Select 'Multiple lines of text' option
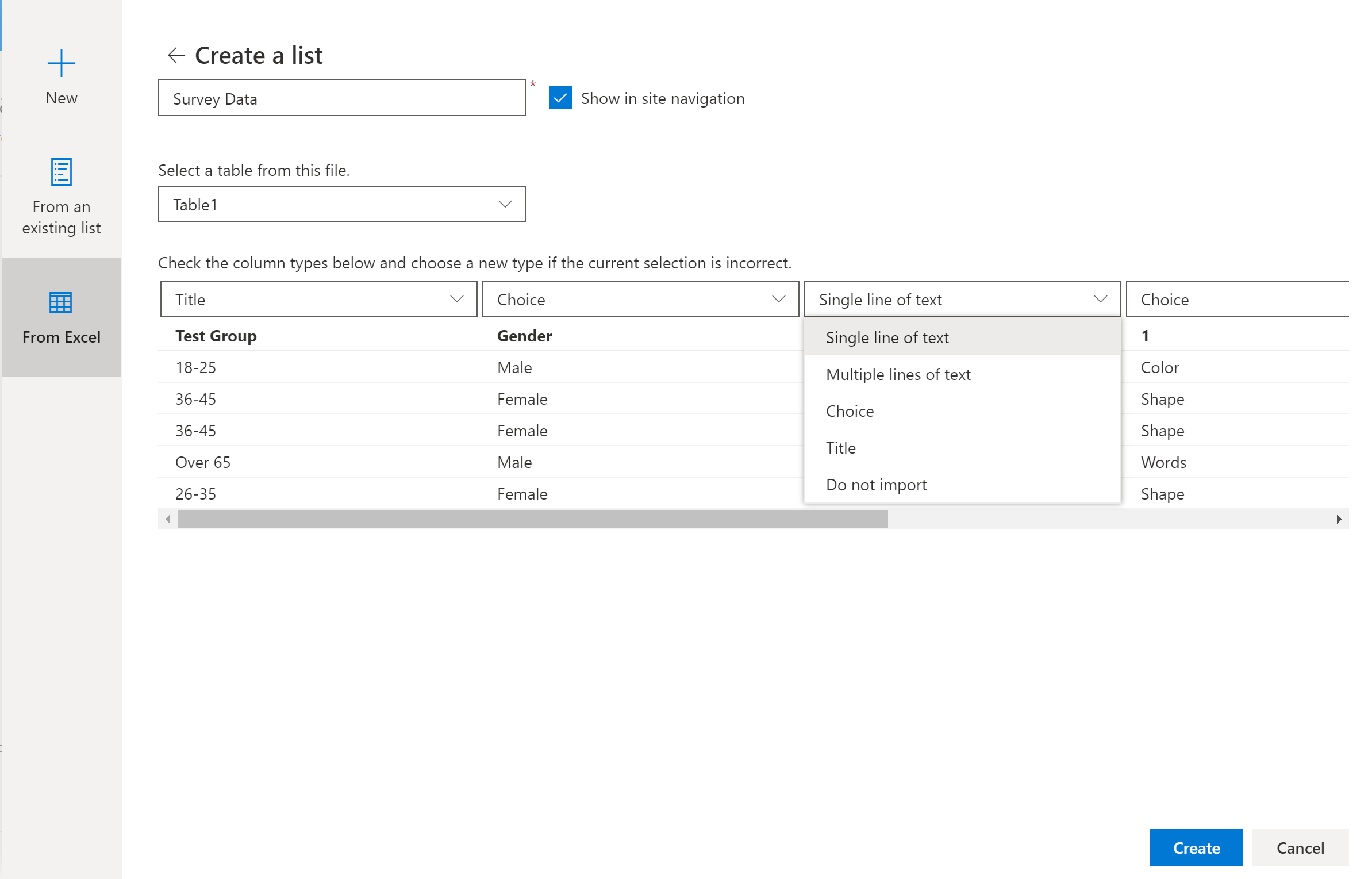 (897, 374)
